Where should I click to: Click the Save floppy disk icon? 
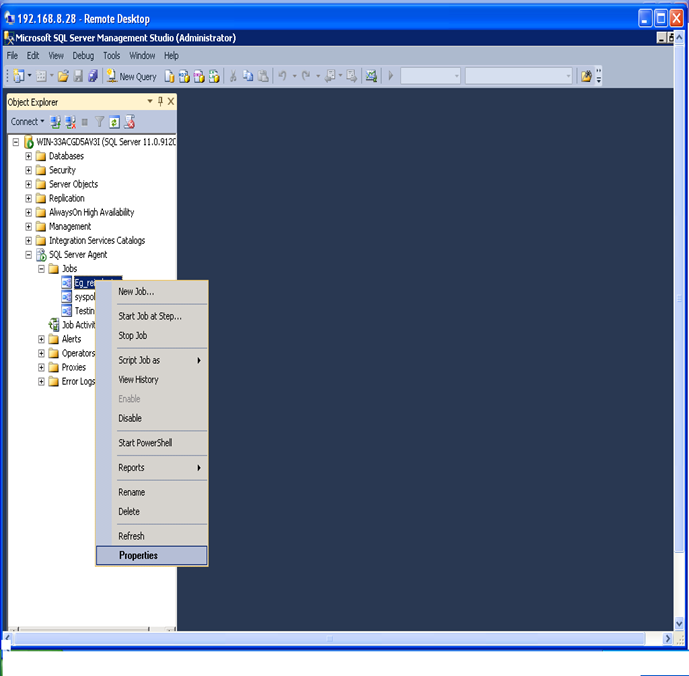(x=78, y=76)
